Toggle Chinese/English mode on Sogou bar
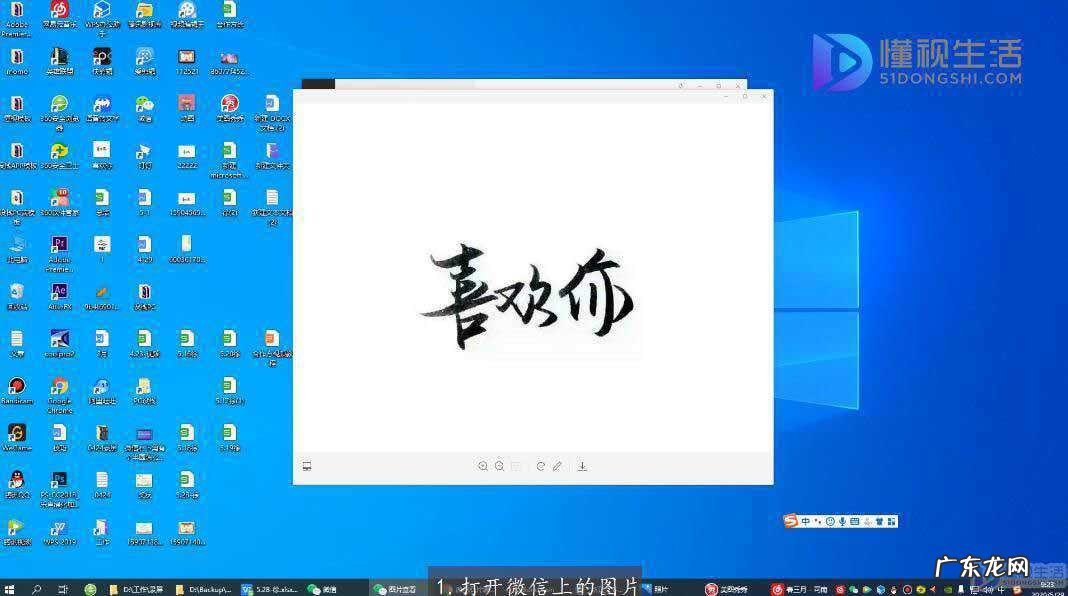Screen dimensions: 1068x596 [x=806, y=521]
